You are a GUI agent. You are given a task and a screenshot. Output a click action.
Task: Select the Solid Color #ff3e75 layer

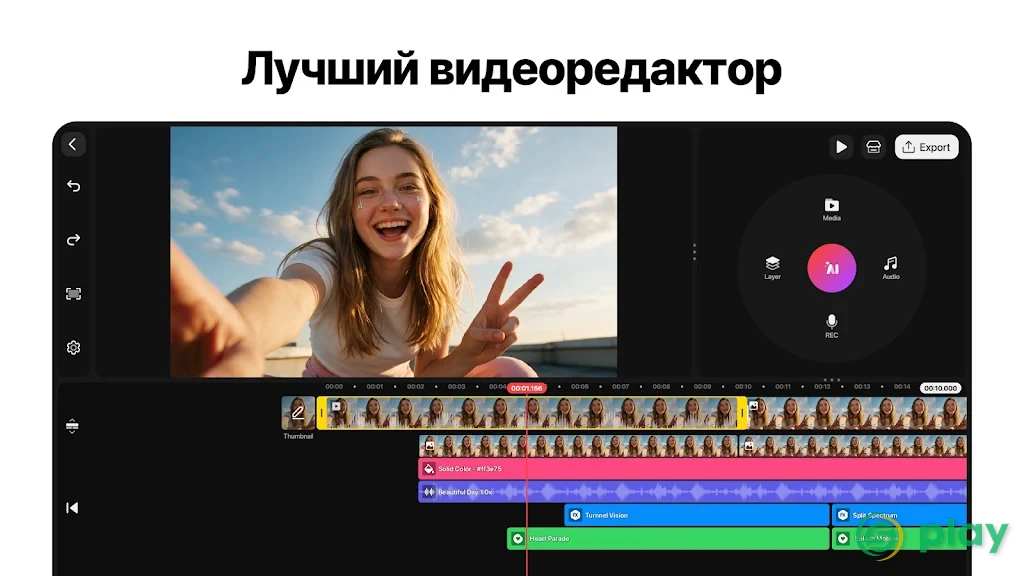click(x=692, y=469)
